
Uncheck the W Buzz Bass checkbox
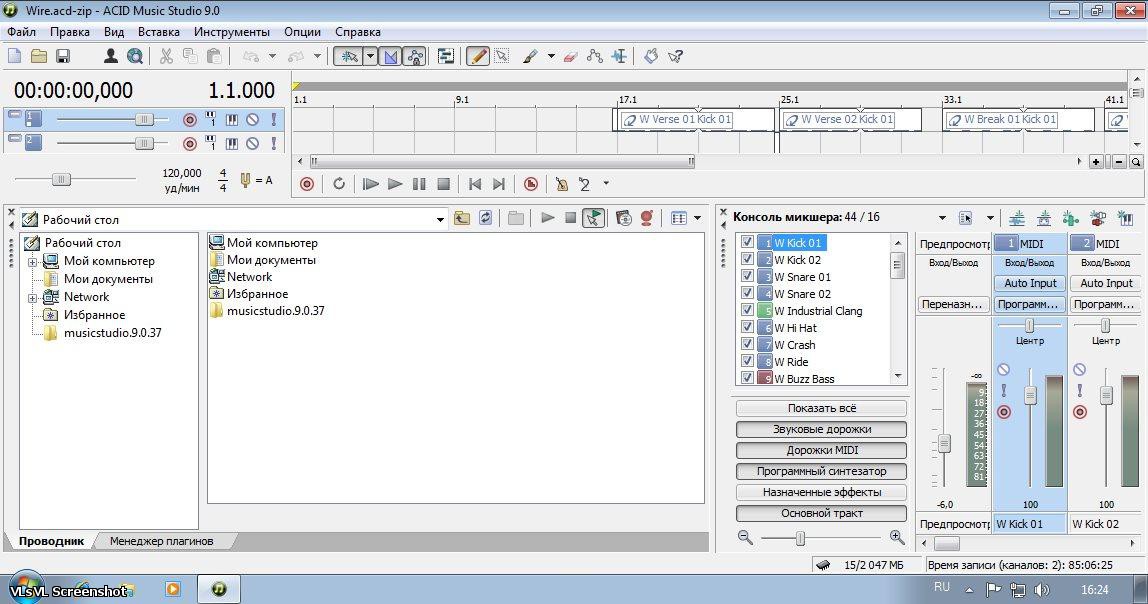[747, 378]
